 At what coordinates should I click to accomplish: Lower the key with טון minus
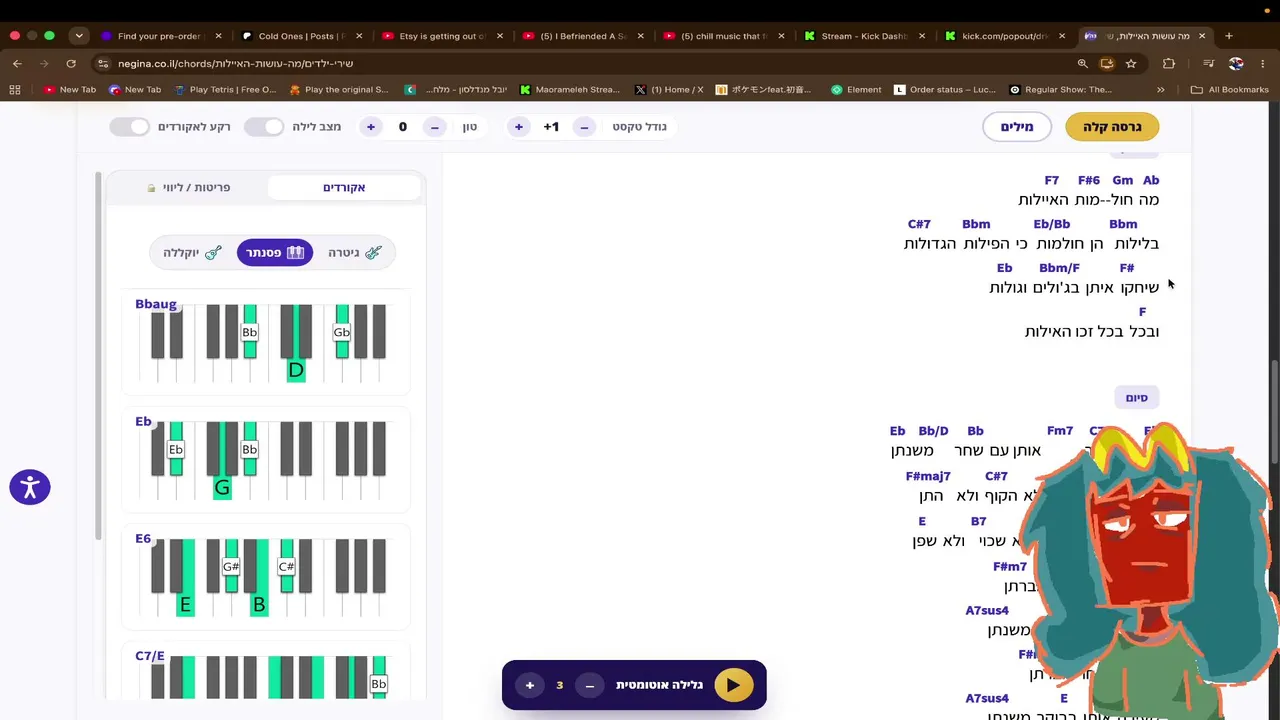(x=435, y=127)
